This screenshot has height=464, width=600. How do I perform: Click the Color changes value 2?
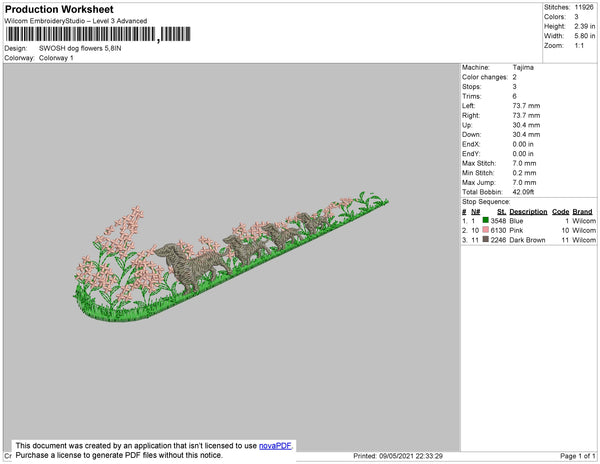(x=515, y=77)
